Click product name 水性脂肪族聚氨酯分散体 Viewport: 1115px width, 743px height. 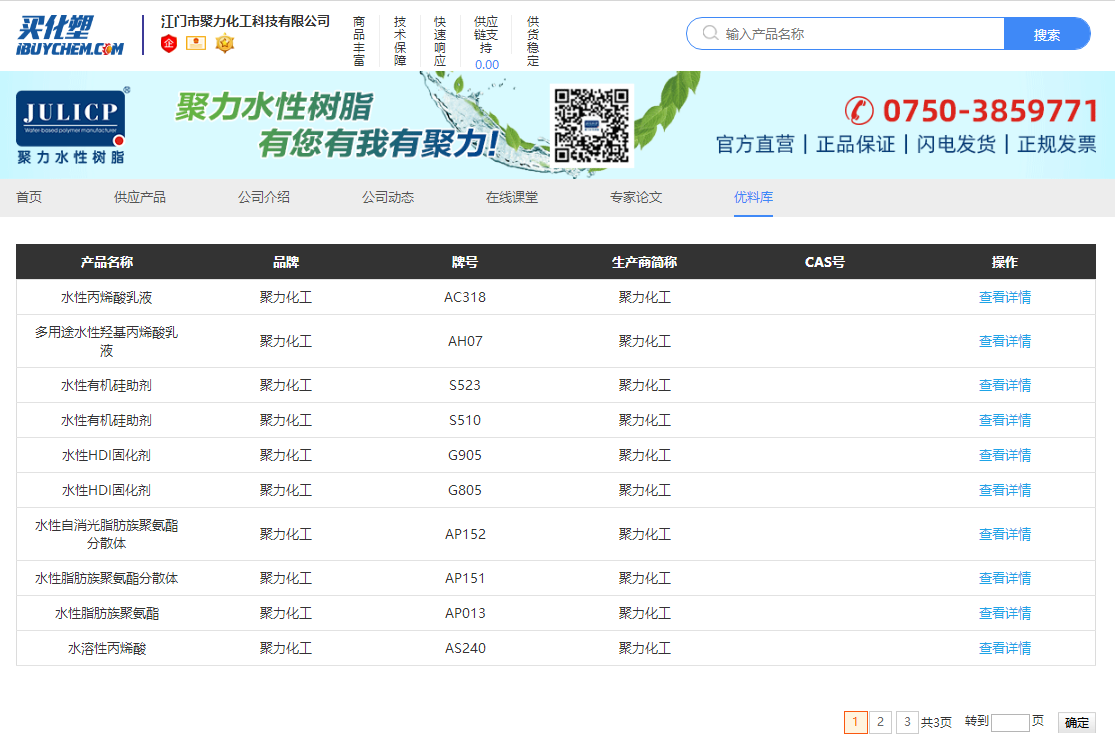(107, 578)
